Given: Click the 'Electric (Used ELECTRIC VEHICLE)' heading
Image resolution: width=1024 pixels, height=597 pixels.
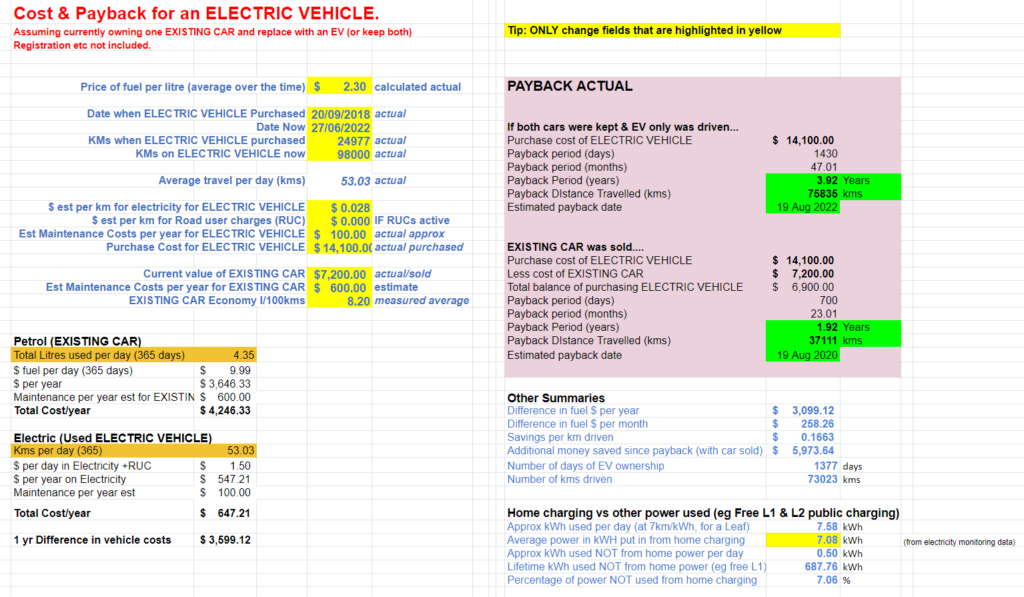Looking at the screenshot, I should click(x=112, y=438).
